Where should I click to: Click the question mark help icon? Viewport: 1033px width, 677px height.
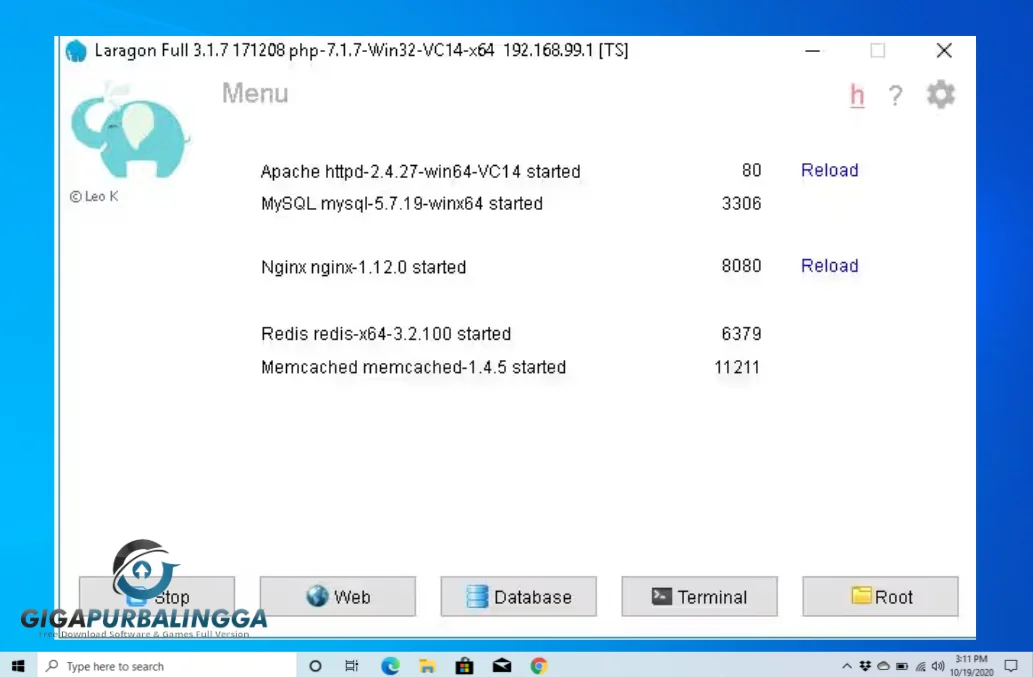point(895,95)
